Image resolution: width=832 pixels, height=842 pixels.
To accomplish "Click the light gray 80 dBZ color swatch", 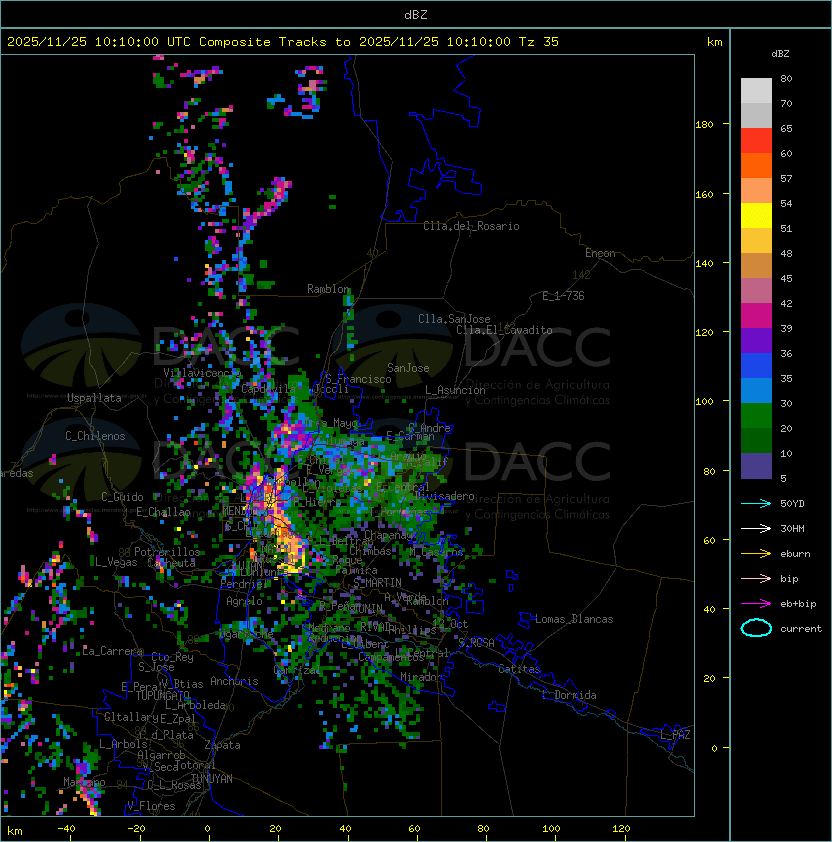I will [756, 90].
